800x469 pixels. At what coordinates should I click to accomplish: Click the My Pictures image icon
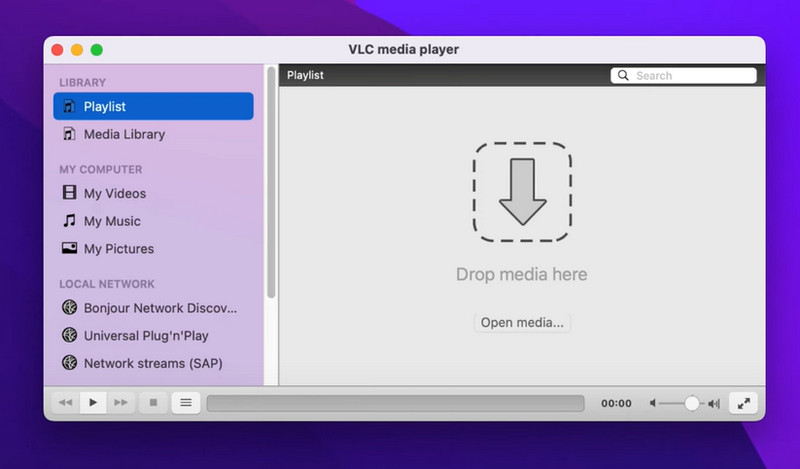[x=69, y=248]
